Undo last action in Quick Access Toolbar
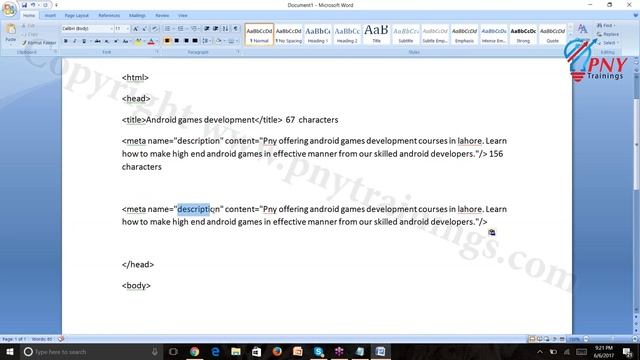Screen dimensions: 640x360 (x=33, y=5)
